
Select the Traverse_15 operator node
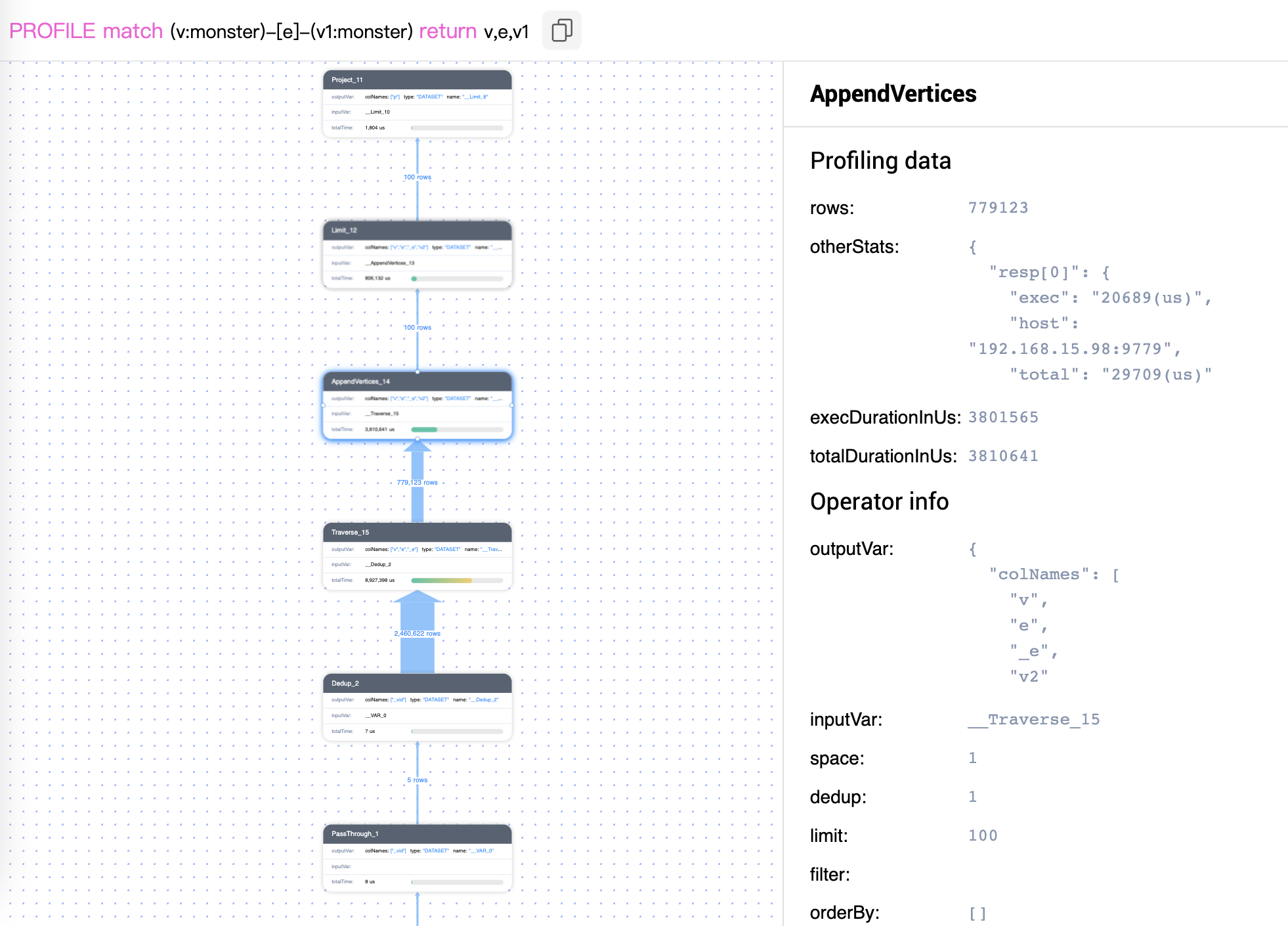[x=418, y=533]
